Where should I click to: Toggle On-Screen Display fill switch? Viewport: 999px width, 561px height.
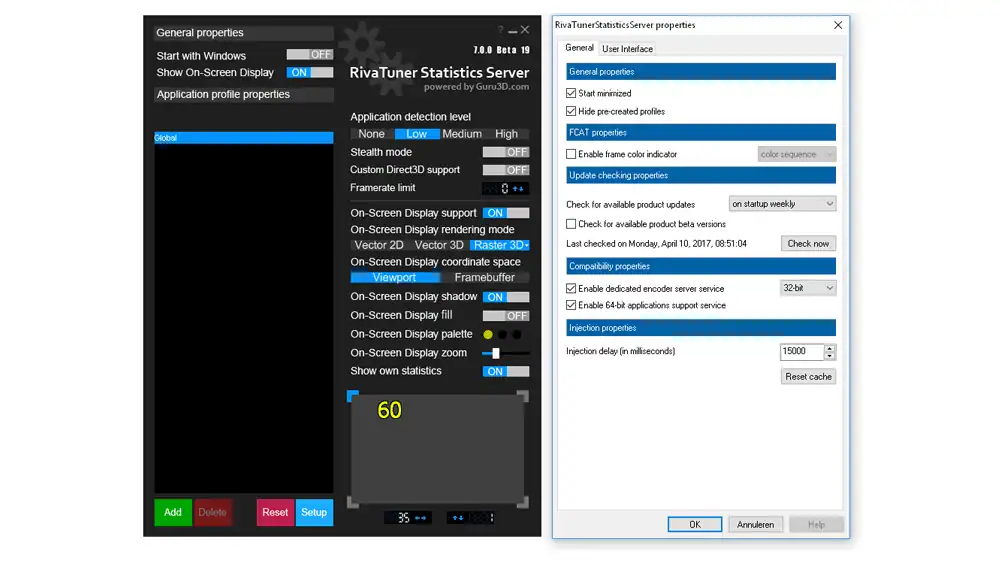pyautogui.click(x=506, y=316)
